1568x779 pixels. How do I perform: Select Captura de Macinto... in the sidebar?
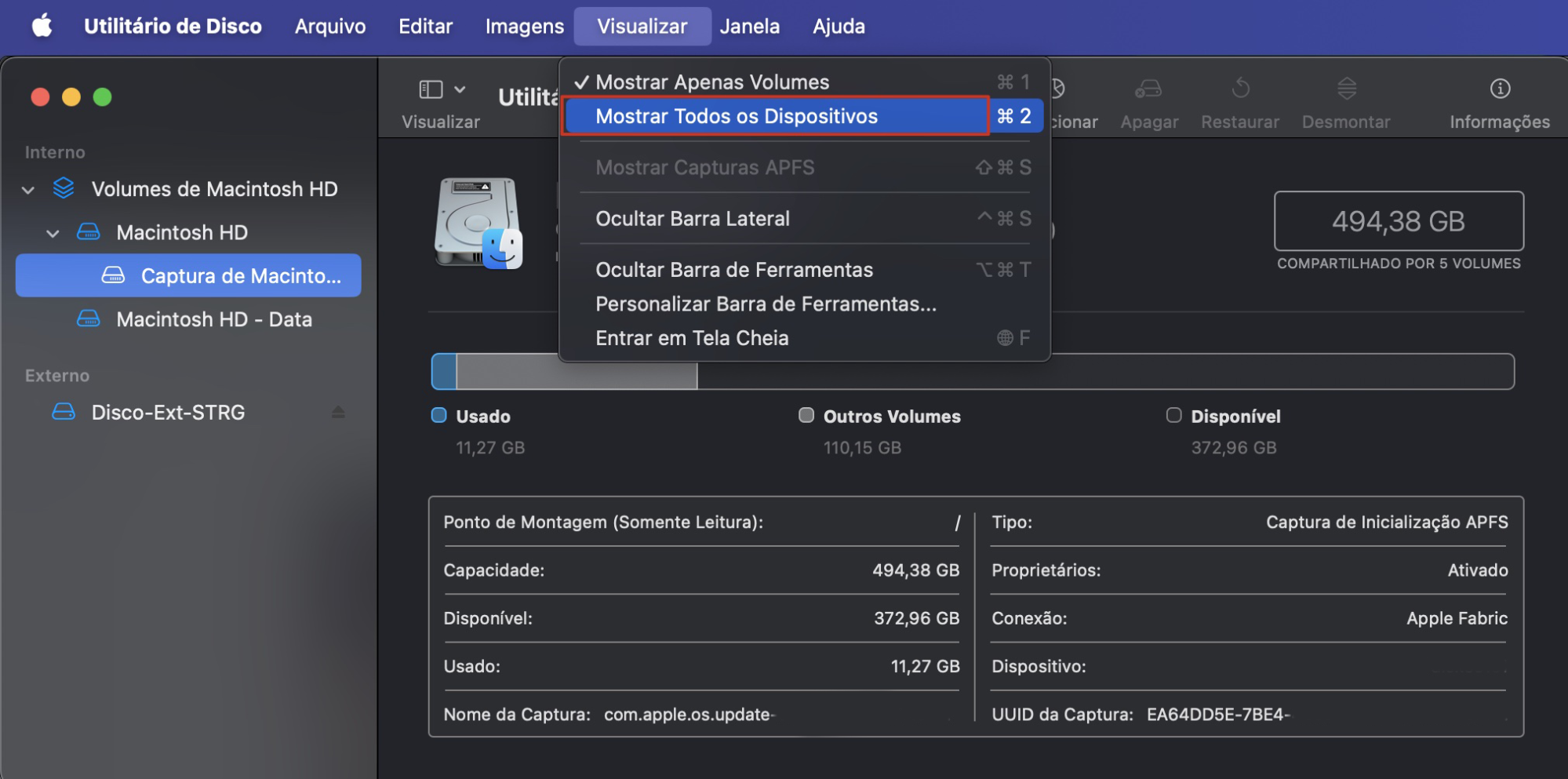(x=188, y=275)
